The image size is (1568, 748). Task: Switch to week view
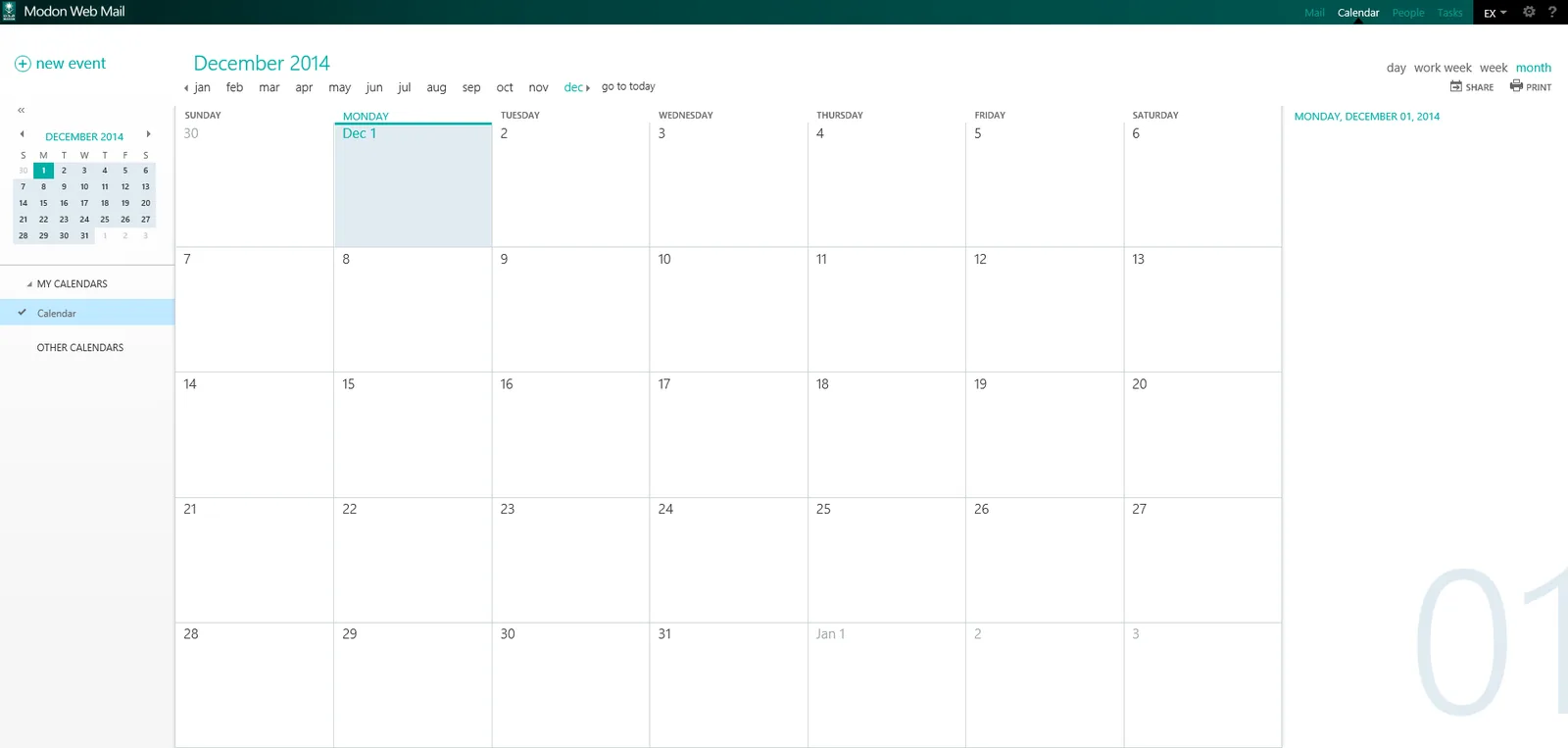(1494, 68)
